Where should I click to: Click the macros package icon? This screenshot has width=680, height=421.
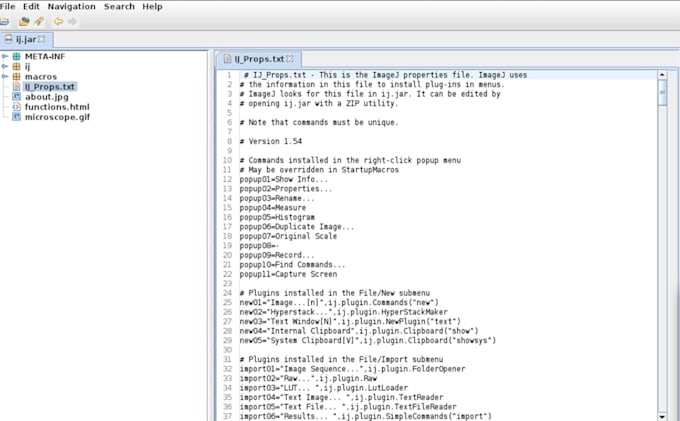coord(16,76)
